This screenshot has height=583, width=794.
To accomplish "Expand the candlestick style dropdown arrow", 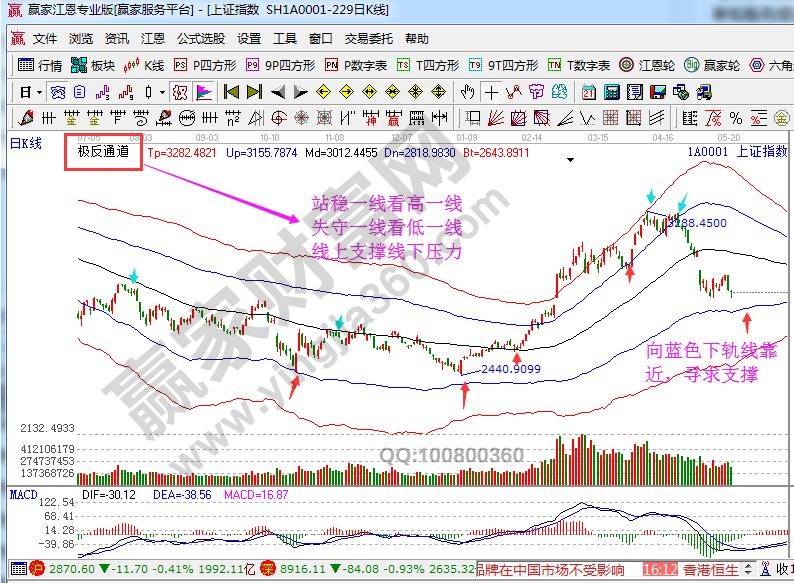I will [x=161, y=92].
